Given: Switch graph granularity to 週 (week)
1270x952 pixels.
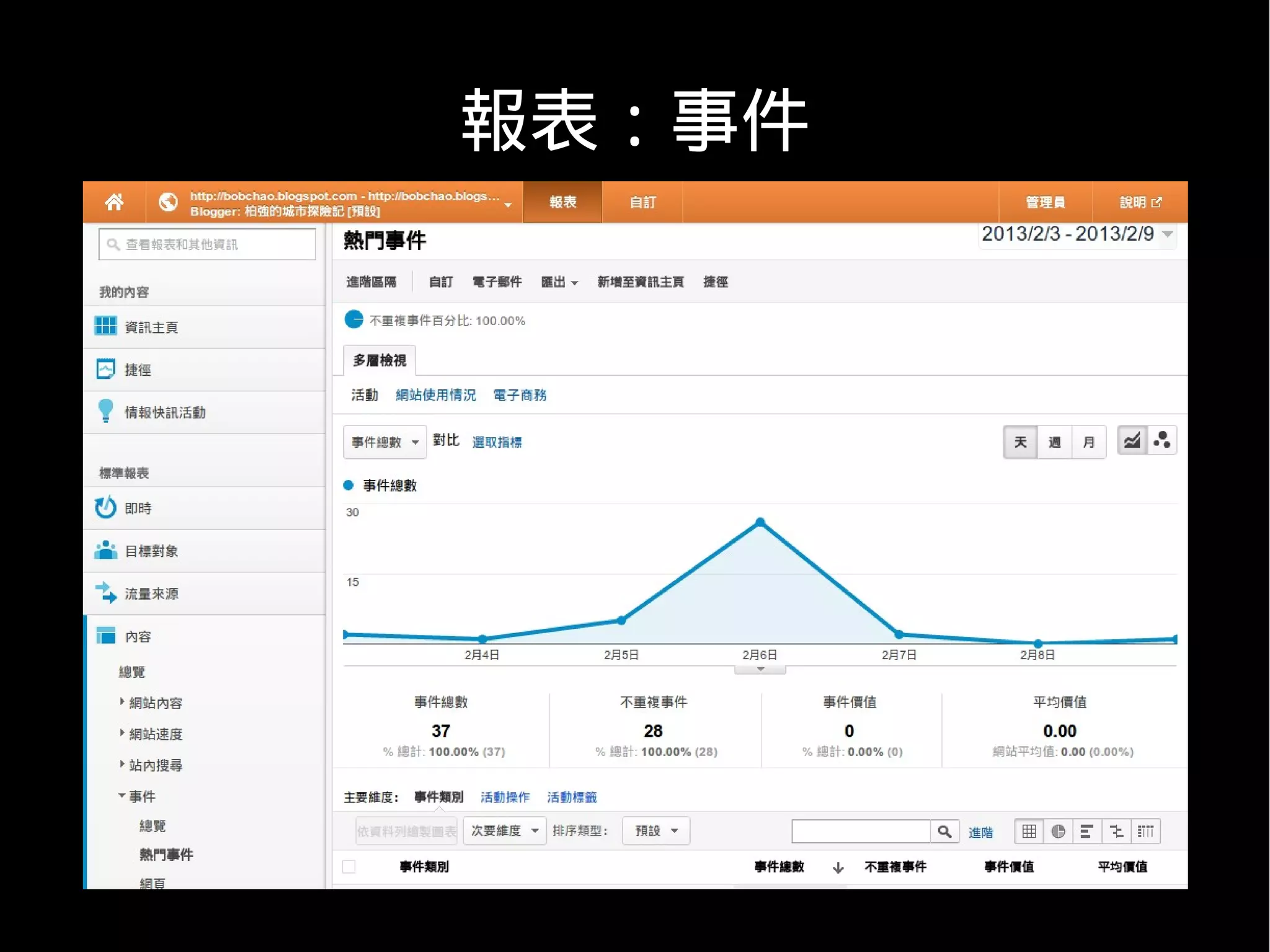Looking at the screenshot, I should [1054, 442].
